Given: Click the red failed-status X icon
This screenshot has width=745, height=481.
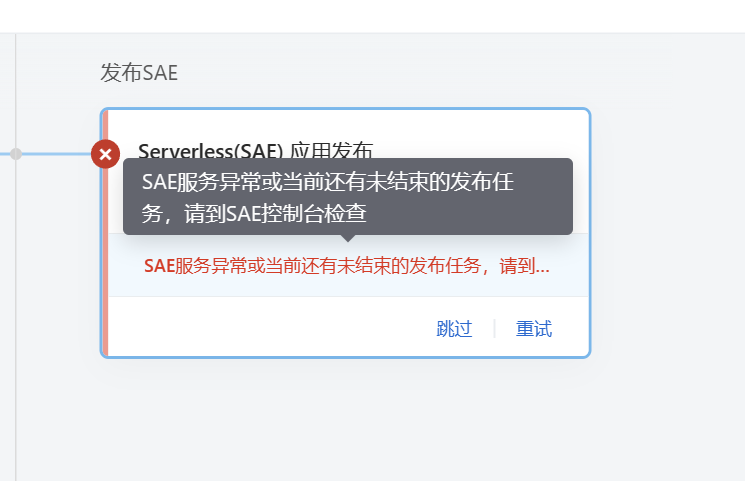Looking at the screenshot, I should pos(105,154).
